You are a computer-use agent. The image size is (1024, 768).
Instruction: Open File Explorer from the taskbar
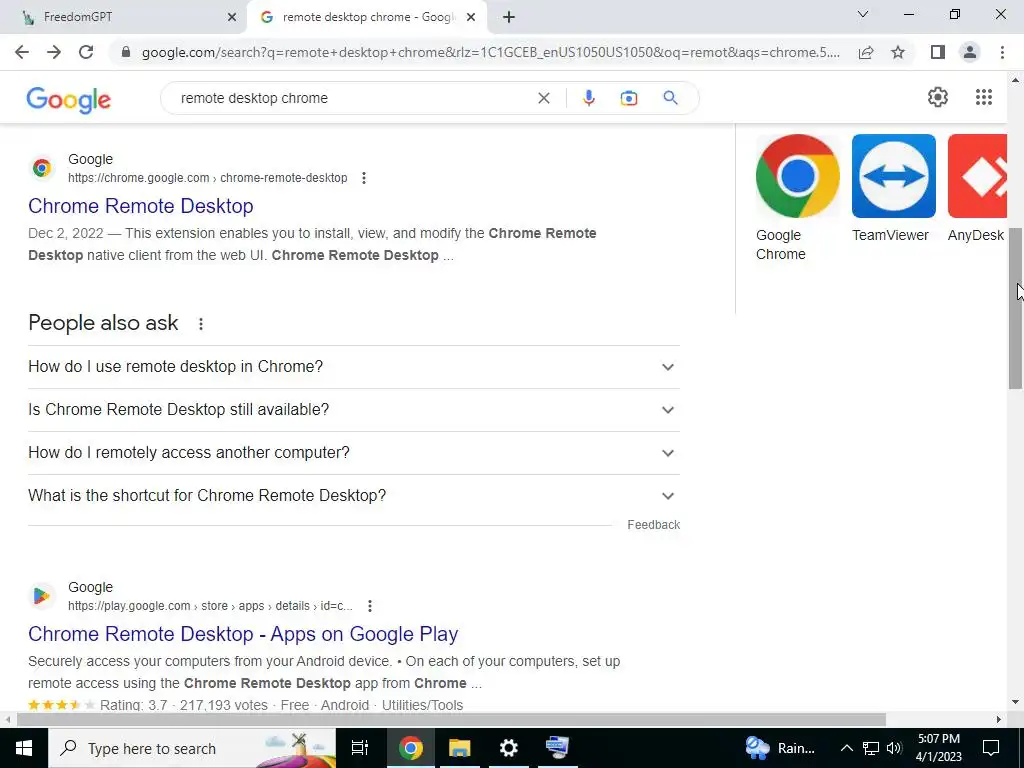click(460, 748)
